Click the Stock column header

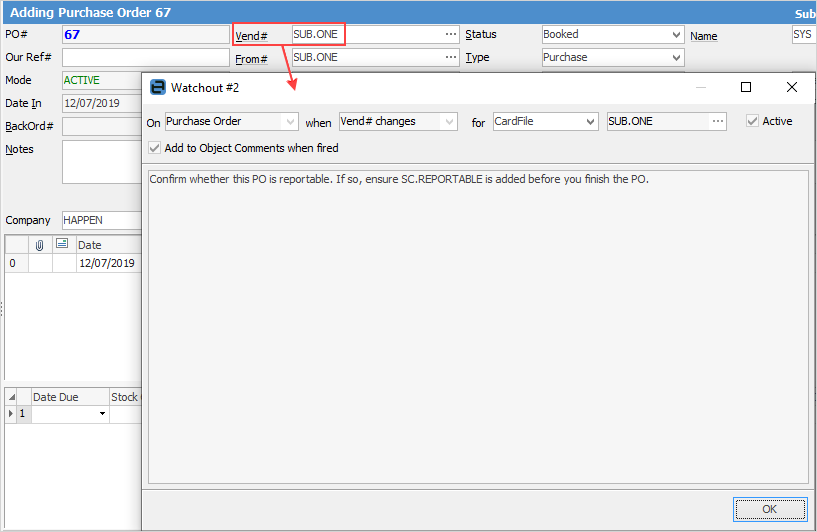click(x=125, y=397)
